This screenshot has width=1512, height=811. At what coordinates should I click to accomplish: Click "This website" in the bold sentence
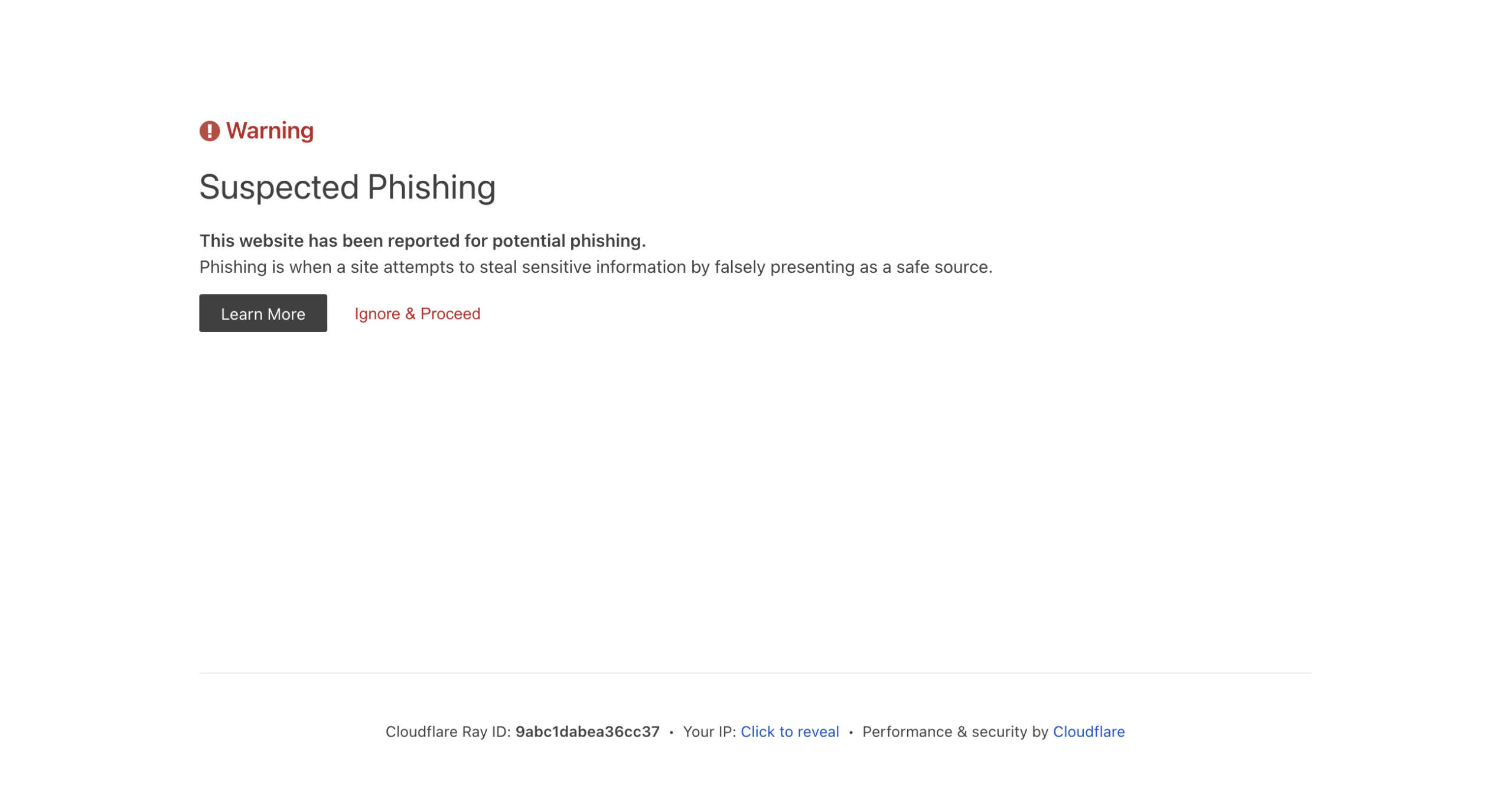click(x=251, y=240)
